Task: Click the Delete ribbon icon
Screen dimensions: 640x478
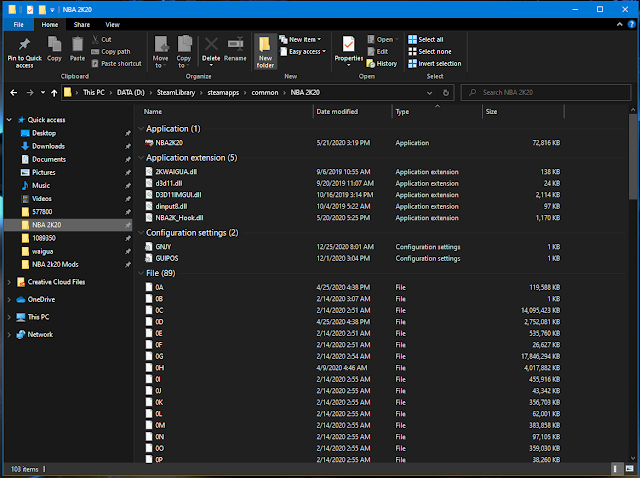Action: 211,44
